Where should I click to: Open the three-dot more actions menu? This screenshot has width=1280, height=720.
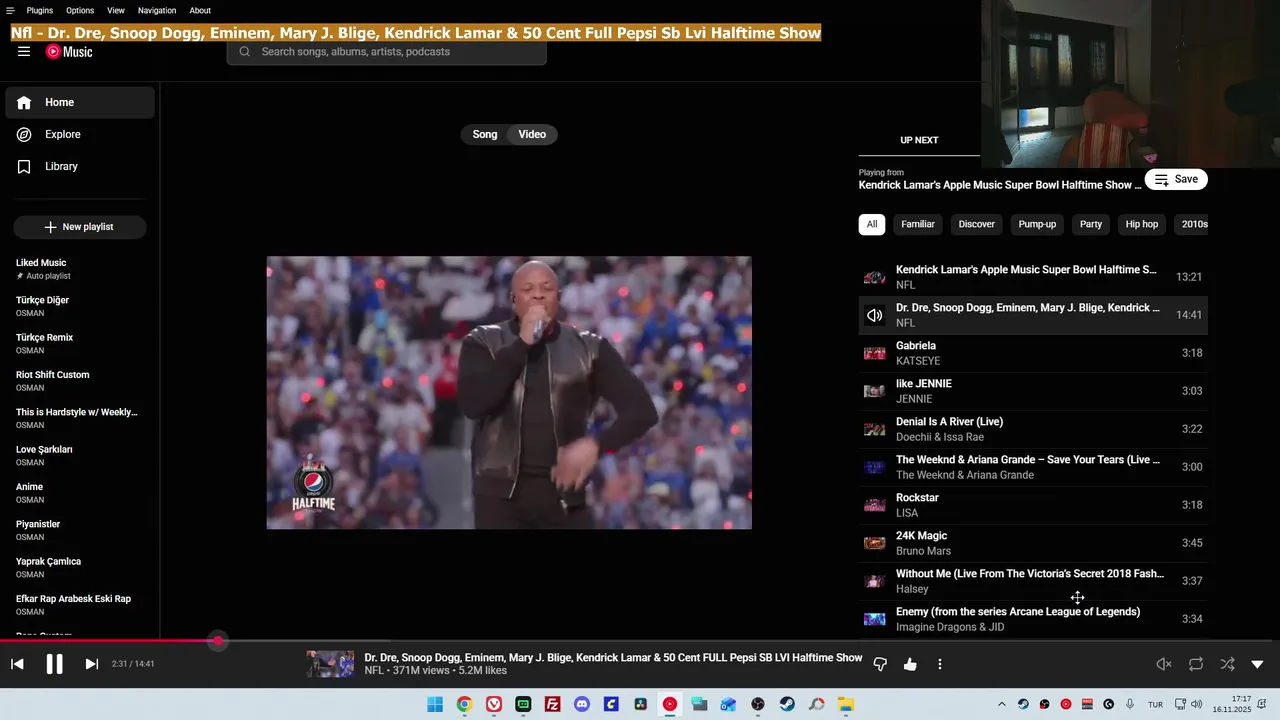940,664
